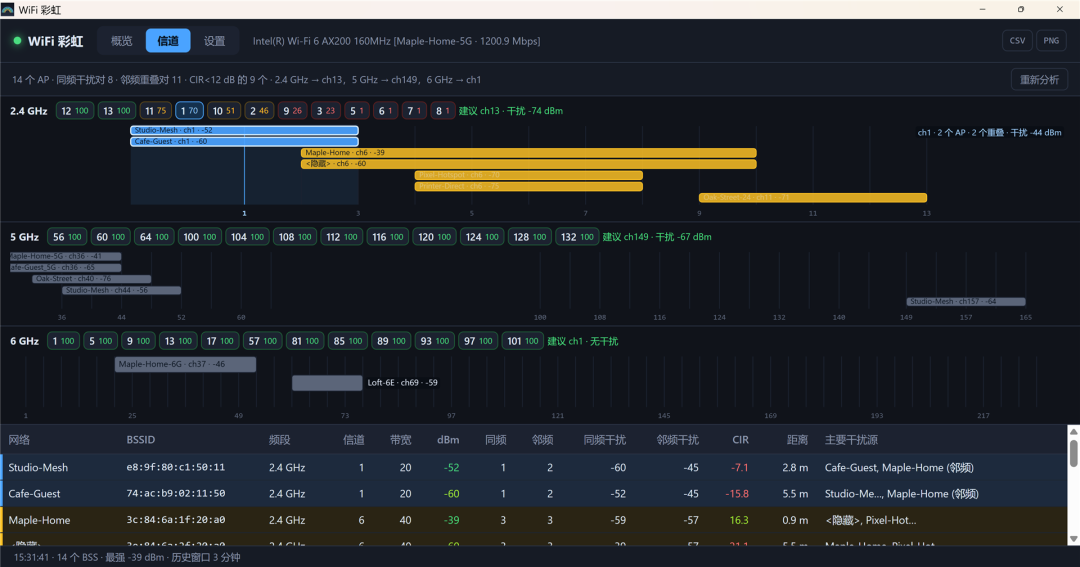Select 2.4 GHz channel chip 5
The height and width of the screenshot is (567, 1080).
click(x=357, y=111)
